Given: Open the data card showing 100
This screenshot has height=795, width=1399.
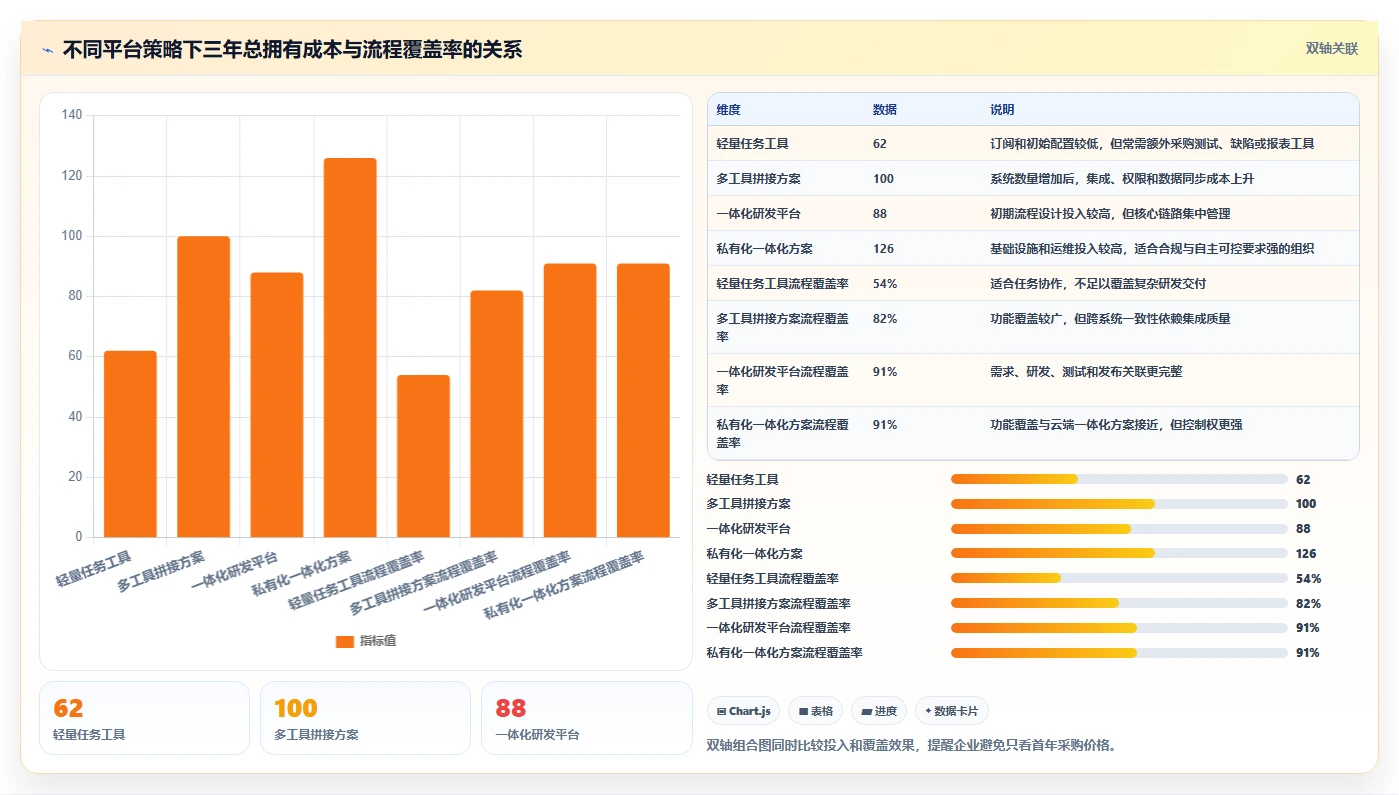Looking at the screenshot, I should point(365,718).
